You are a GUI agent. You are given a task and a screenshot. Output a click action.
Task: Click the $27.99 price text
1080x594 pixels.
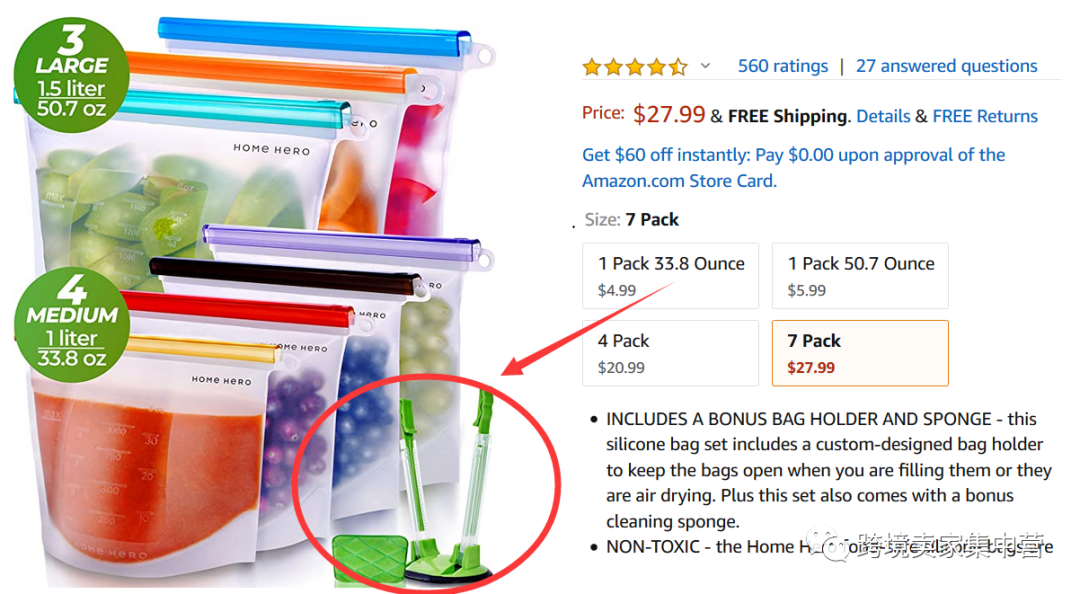click(669, 114)
